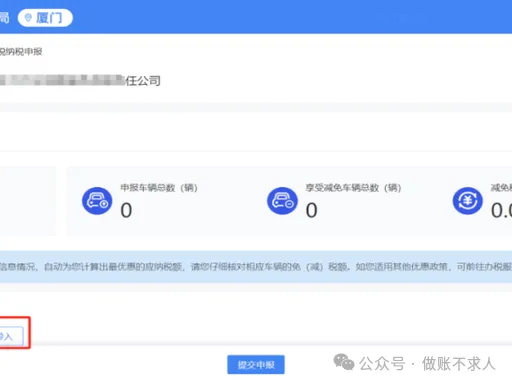This screenshot has width=512, height=384.
Task: Click the 导入 button in the red box
Action: 11,336
